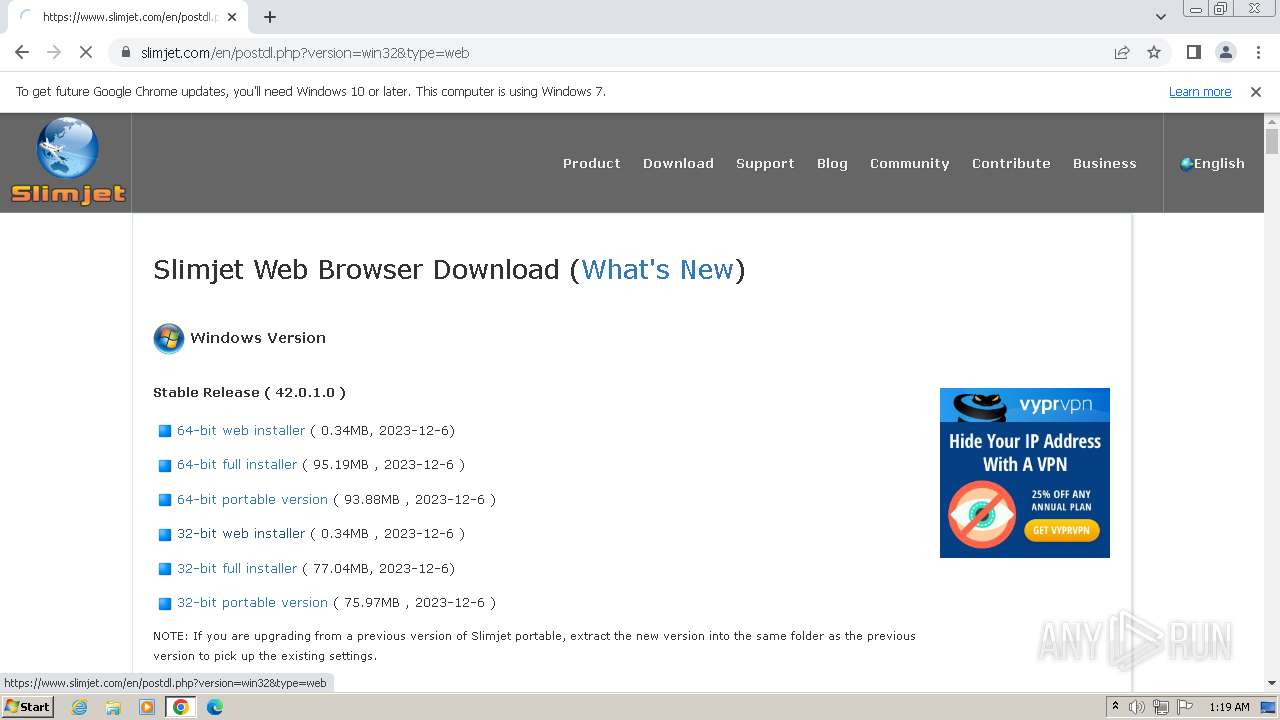Open the Support menu
Screen dimensions: 1280x720
pos(765,163)
